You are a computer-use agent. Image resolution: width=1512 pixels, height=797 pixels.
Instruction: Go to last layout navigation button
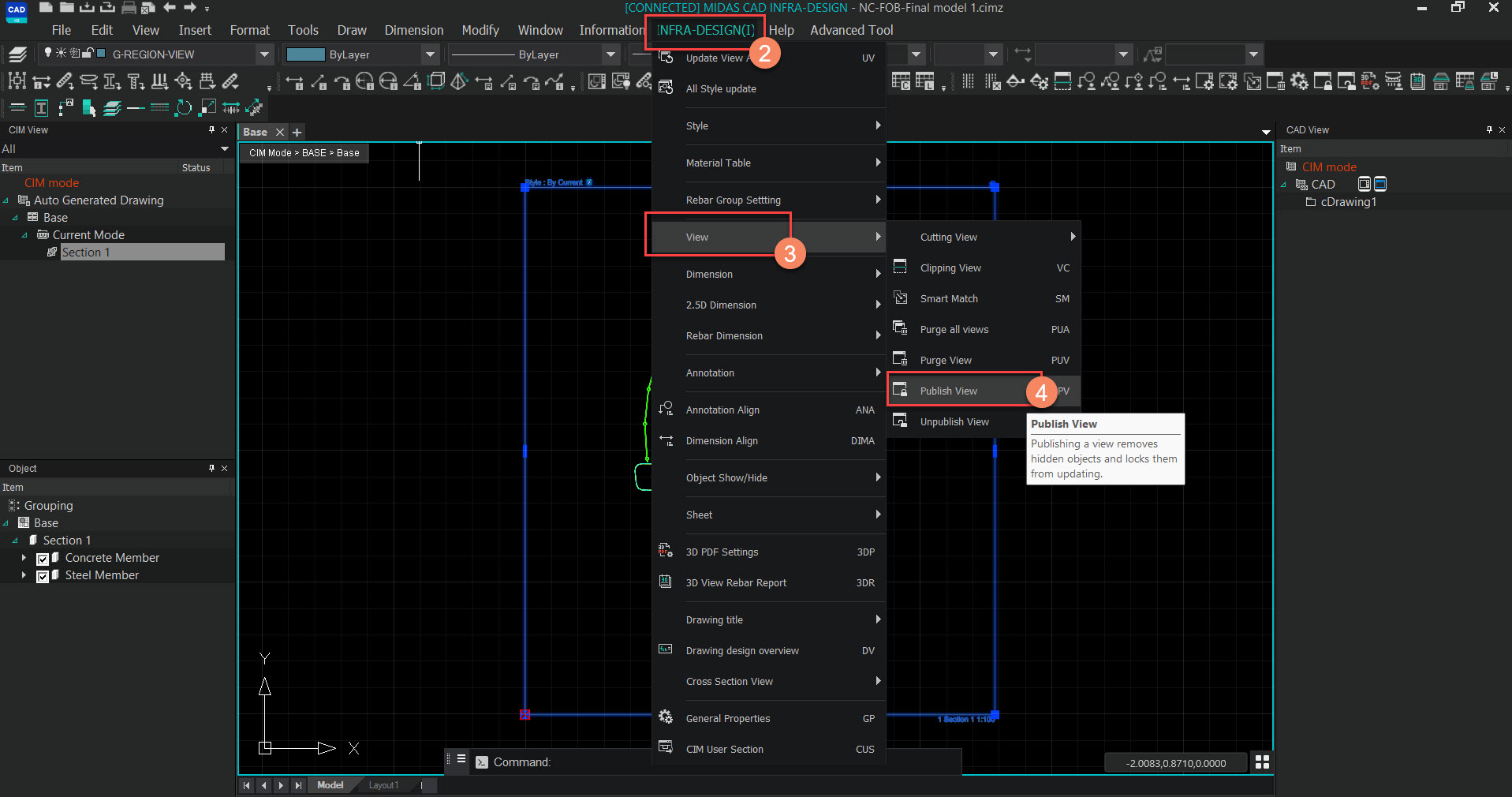coord(297,785)
